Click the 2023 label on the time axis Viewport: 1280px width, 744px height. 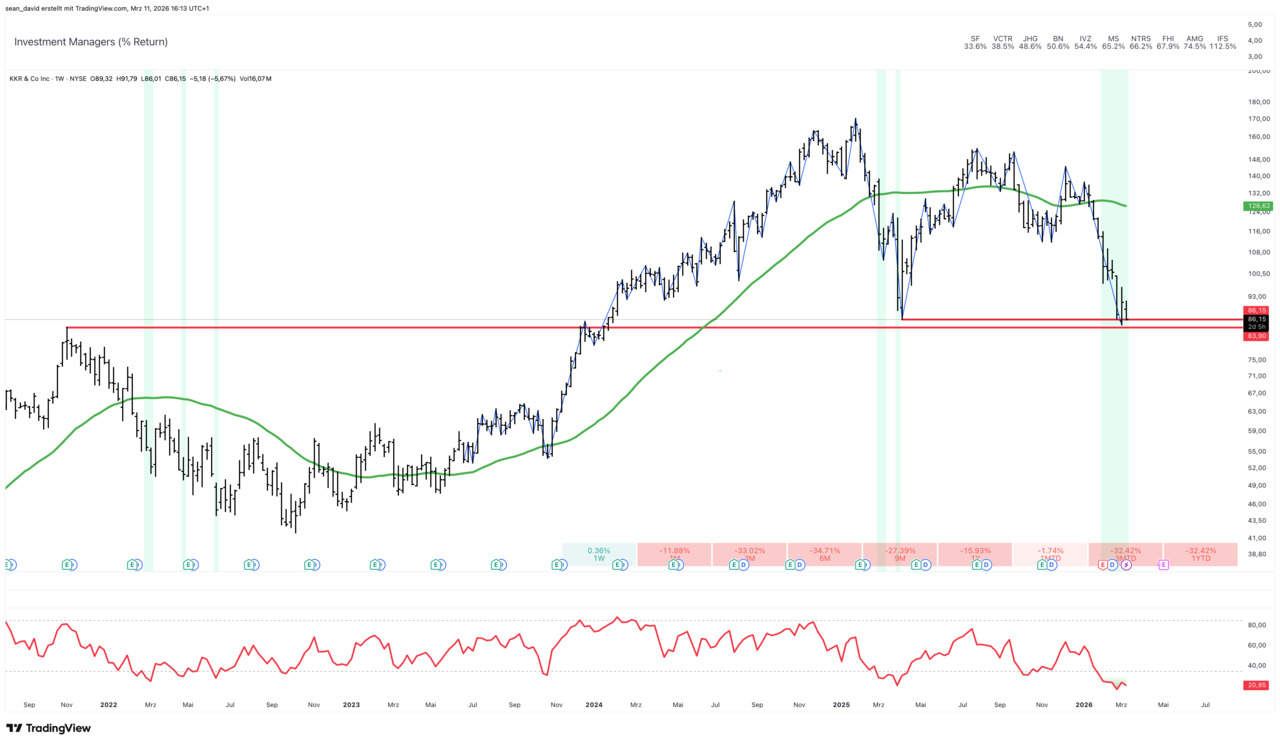[x=351, y=704]
